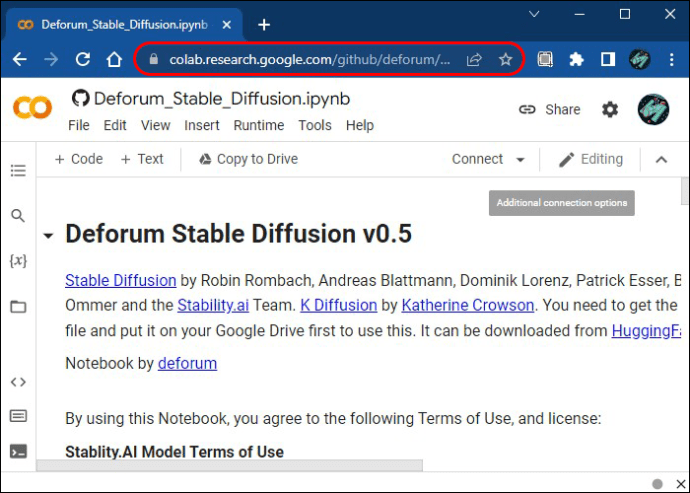This screenshot has height=493, width=690.
Task: Open the Runtime menu
Action: (259, 125)
